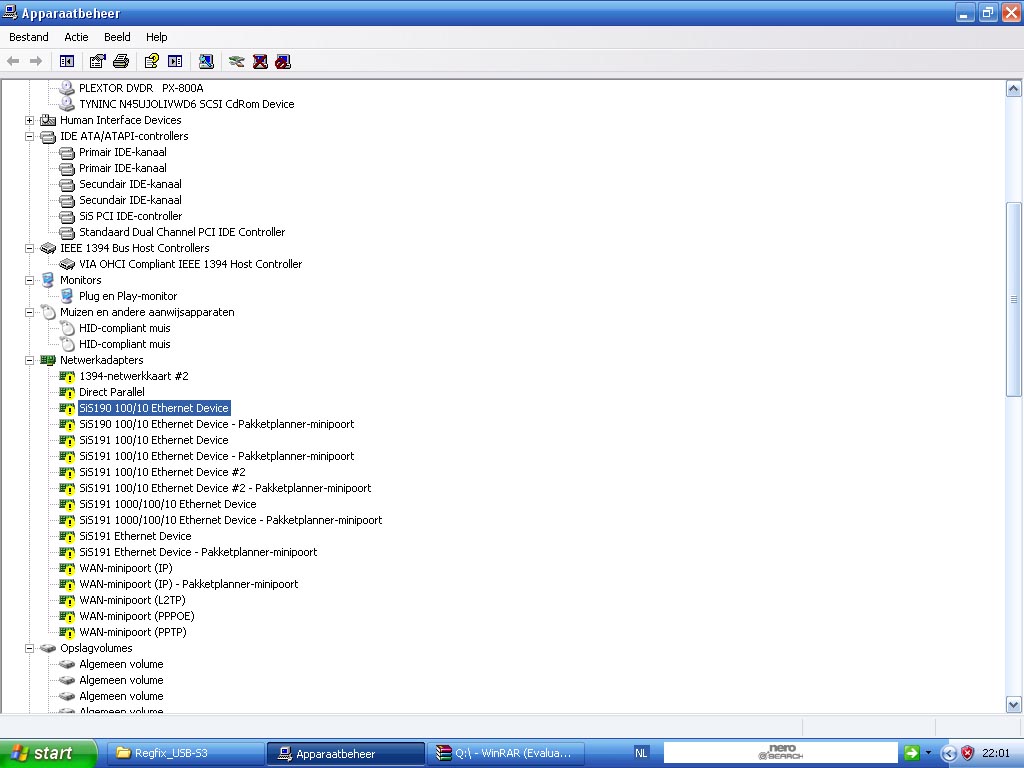This screenshot has height=768, width=1024.
Task: Collapse the Opslagvolumes node
Action: (x=29, y=648)
